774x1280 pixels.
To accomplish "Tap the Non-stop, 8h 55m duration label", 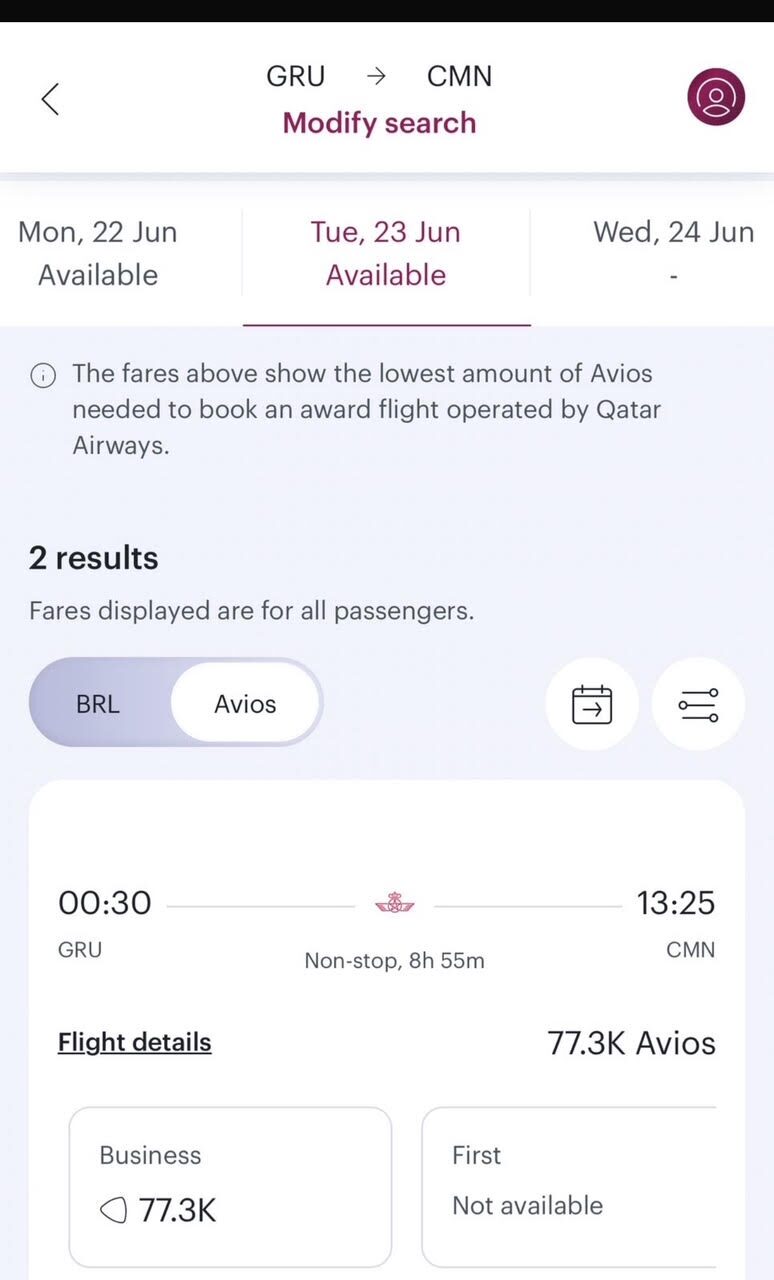I will (394, 961).
